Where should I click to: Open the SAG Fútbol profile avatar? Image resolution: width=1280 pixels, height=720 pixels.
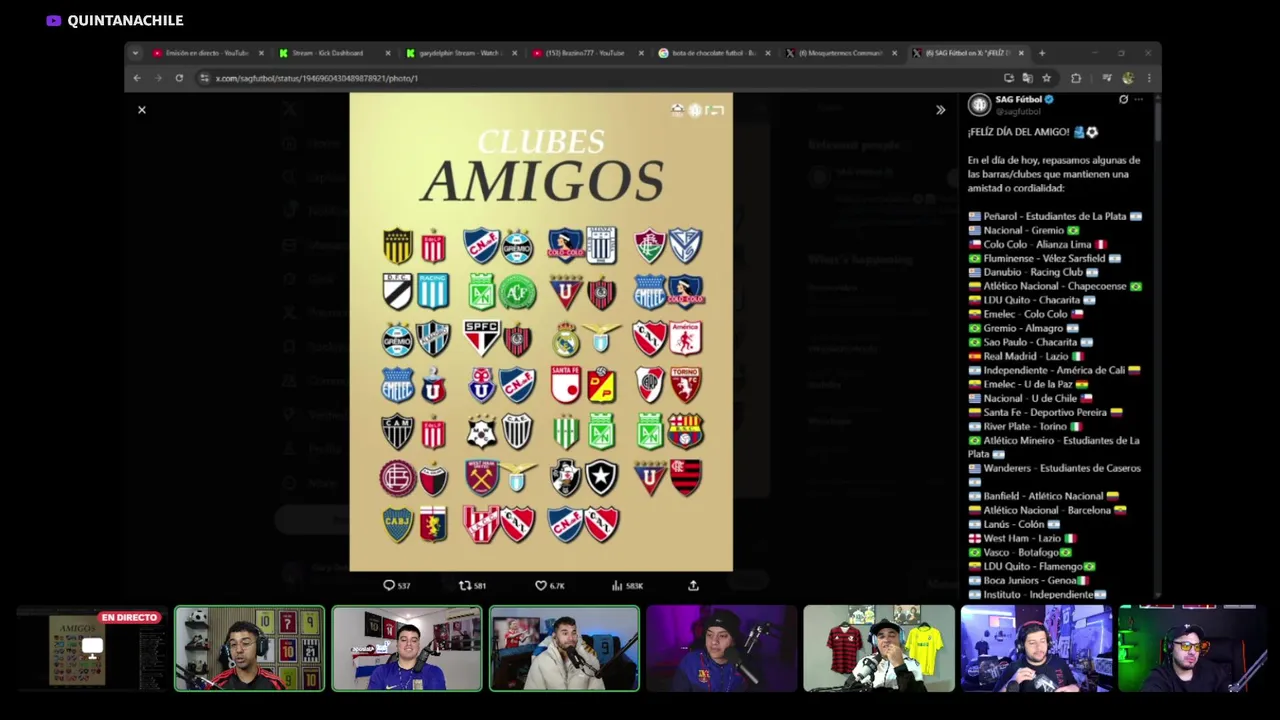pyautogui.click(x=979, y=104)
